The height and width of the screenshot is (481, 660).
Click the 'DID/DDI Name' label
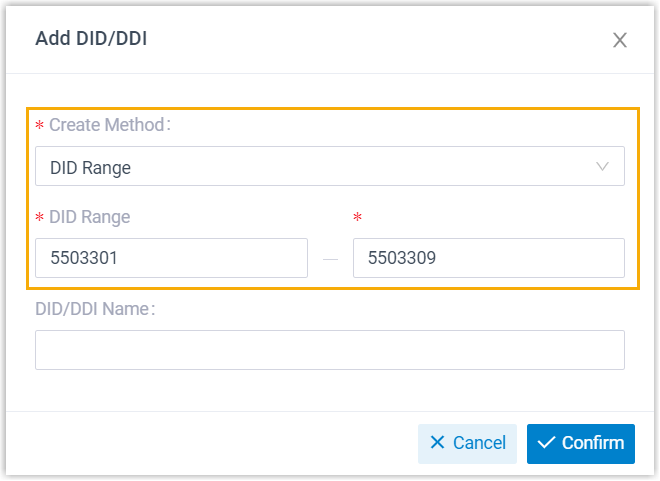pyautogui.click(x=96, y=309)
